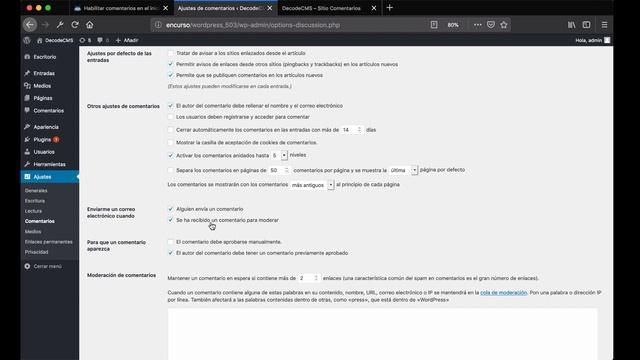Open the última page dropdown
640x360 pixels.
coord(403,170)
